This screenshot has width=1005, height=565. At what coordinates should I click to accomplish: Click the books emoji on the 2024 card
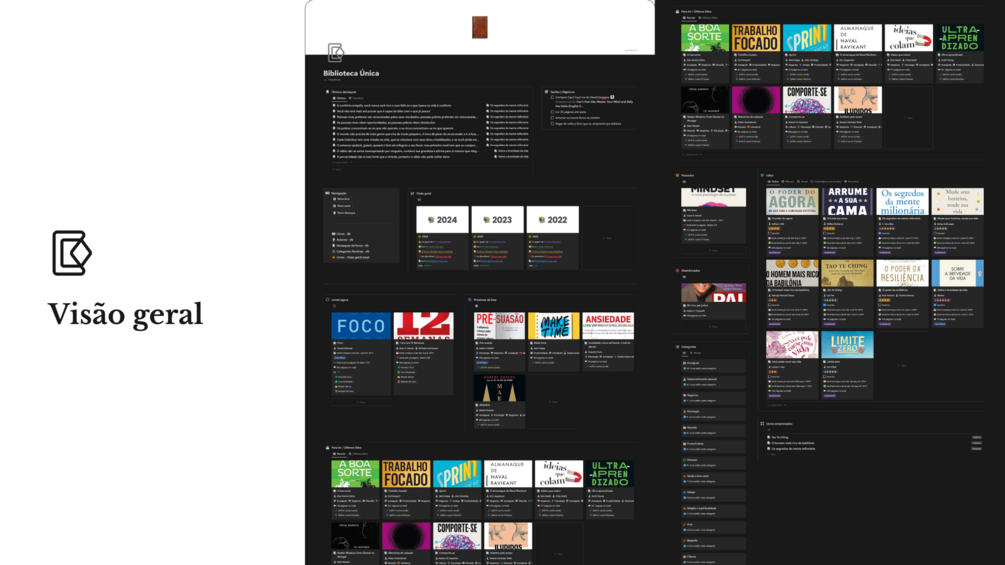coord(431,220)
